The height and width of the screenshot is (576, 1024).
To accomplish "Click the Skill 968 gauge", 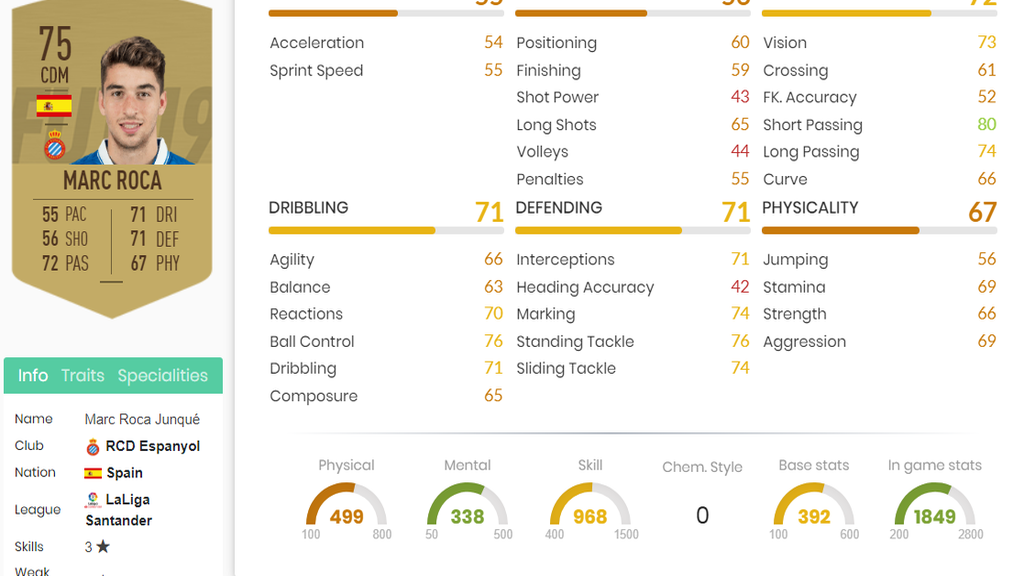I will tap(590, 505).
